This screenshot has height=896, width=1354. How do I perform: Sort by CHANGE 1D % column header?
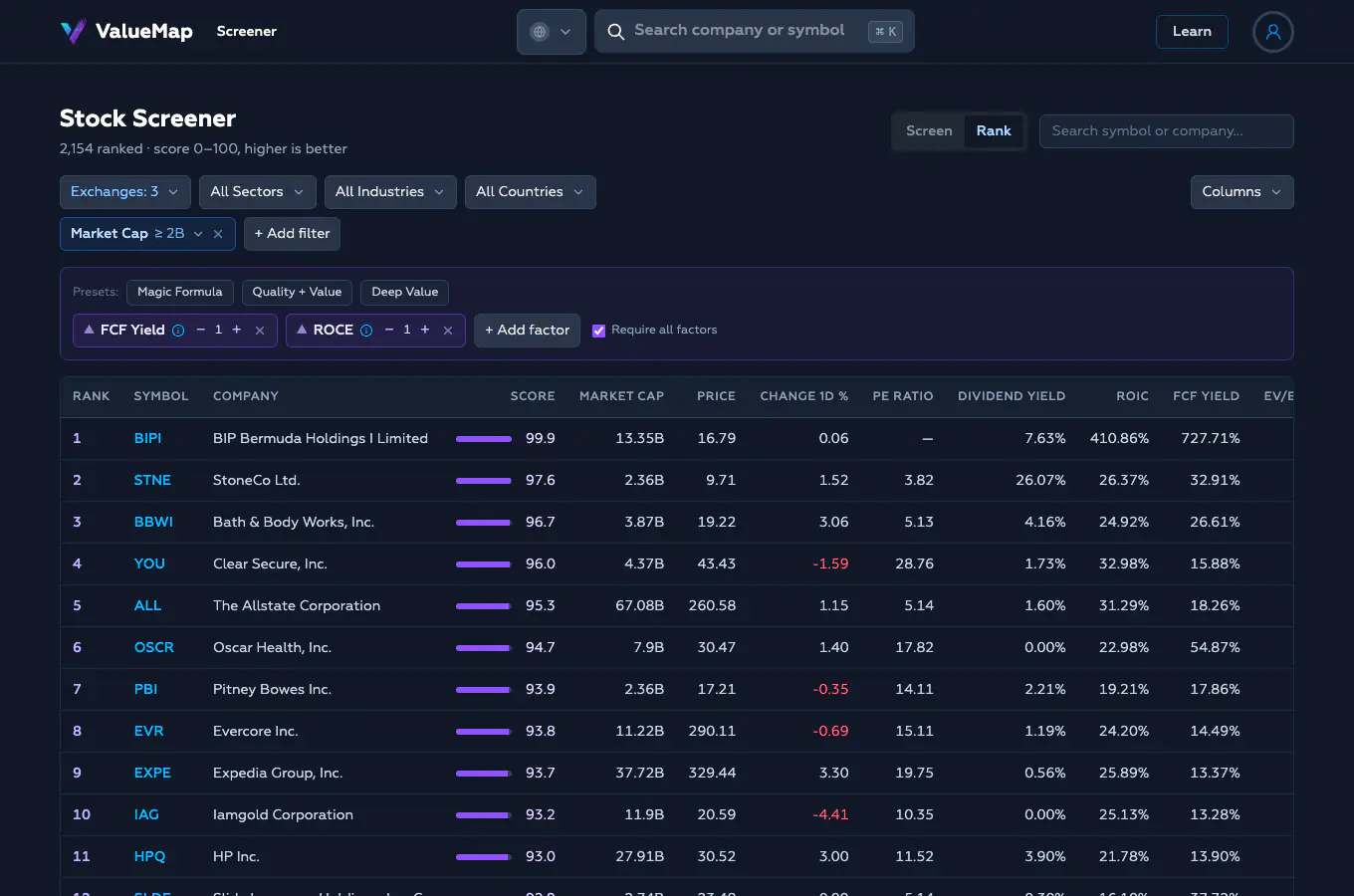coord(804,396)
